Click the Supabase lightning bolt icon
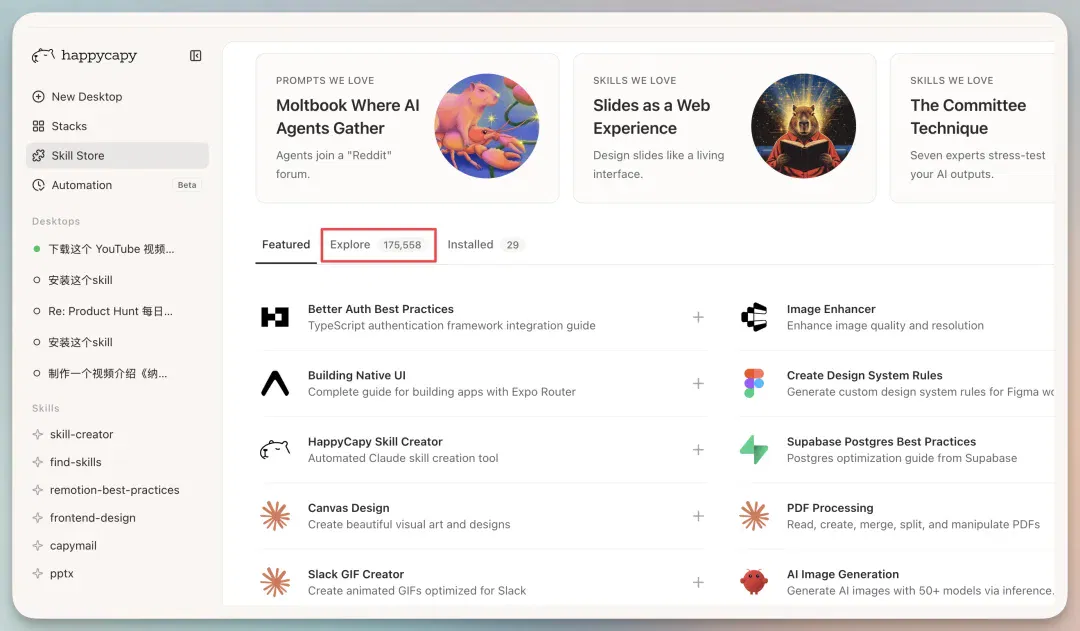This screenshot has width=1080, height=631. (754, 450)
